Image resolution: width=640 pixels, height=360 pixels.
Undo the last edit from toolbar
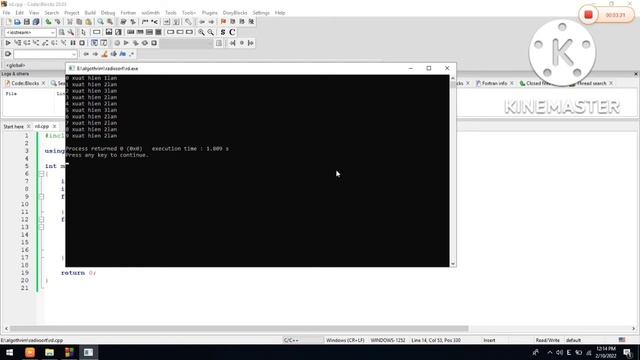tap(49, 22)
